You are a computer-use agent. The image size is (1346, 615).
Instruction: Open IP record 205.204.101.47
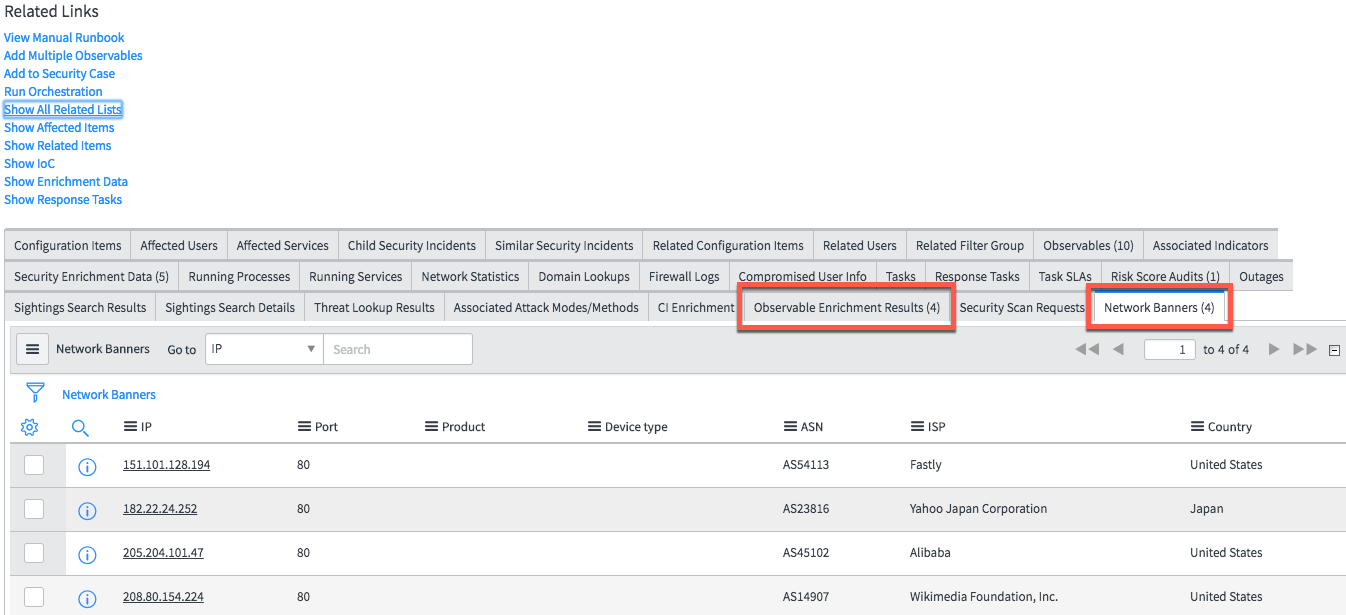pyautogui.click(x=163, y=553)
